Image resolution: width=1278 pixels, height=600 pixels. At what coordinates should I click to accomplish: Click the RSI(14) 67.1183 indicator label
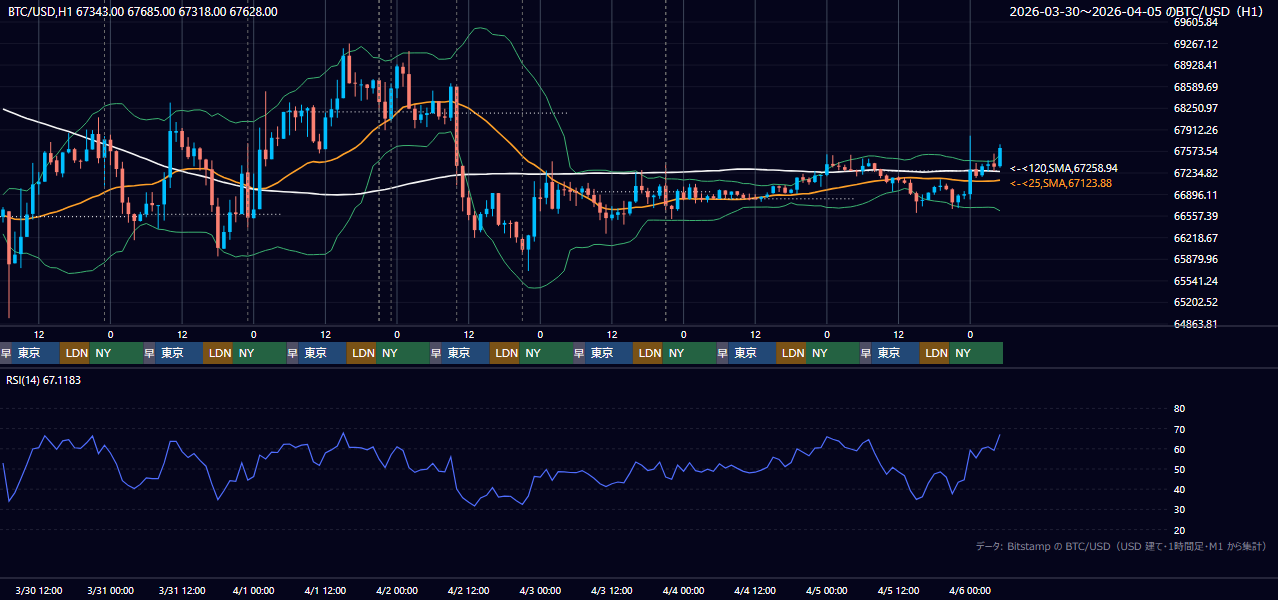(44, 380)
